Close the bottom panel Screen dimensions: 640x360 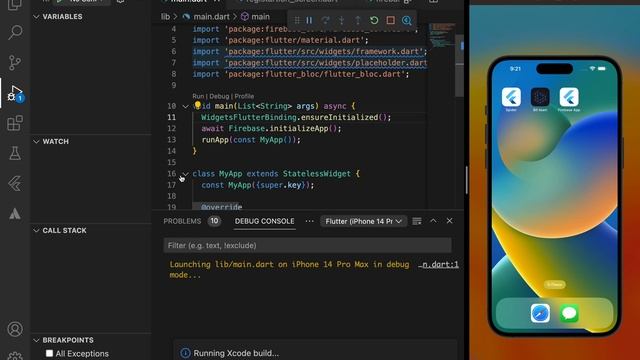coord(449,221)
